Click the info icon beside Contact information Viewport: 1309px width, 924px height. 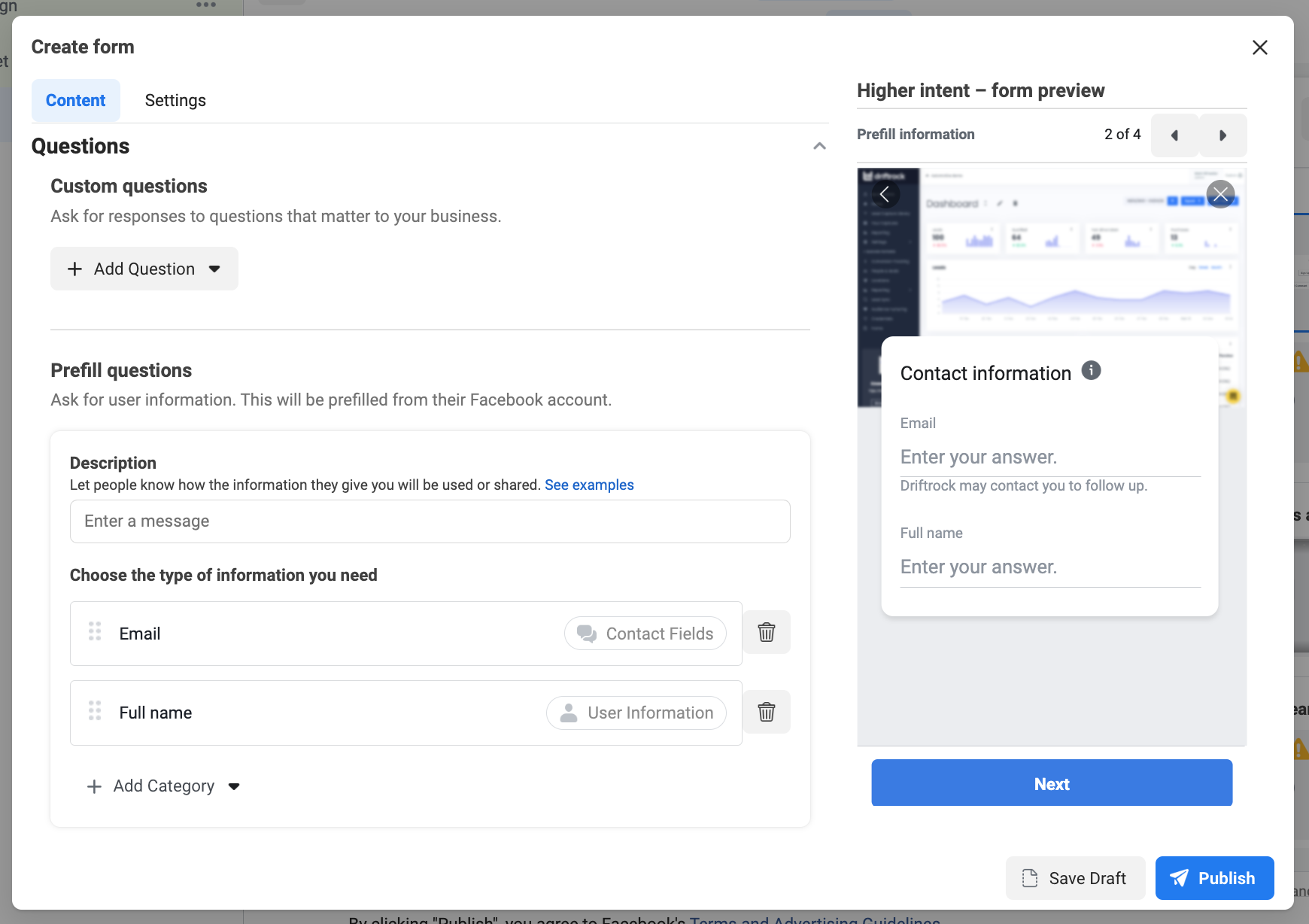[1092, 370]
